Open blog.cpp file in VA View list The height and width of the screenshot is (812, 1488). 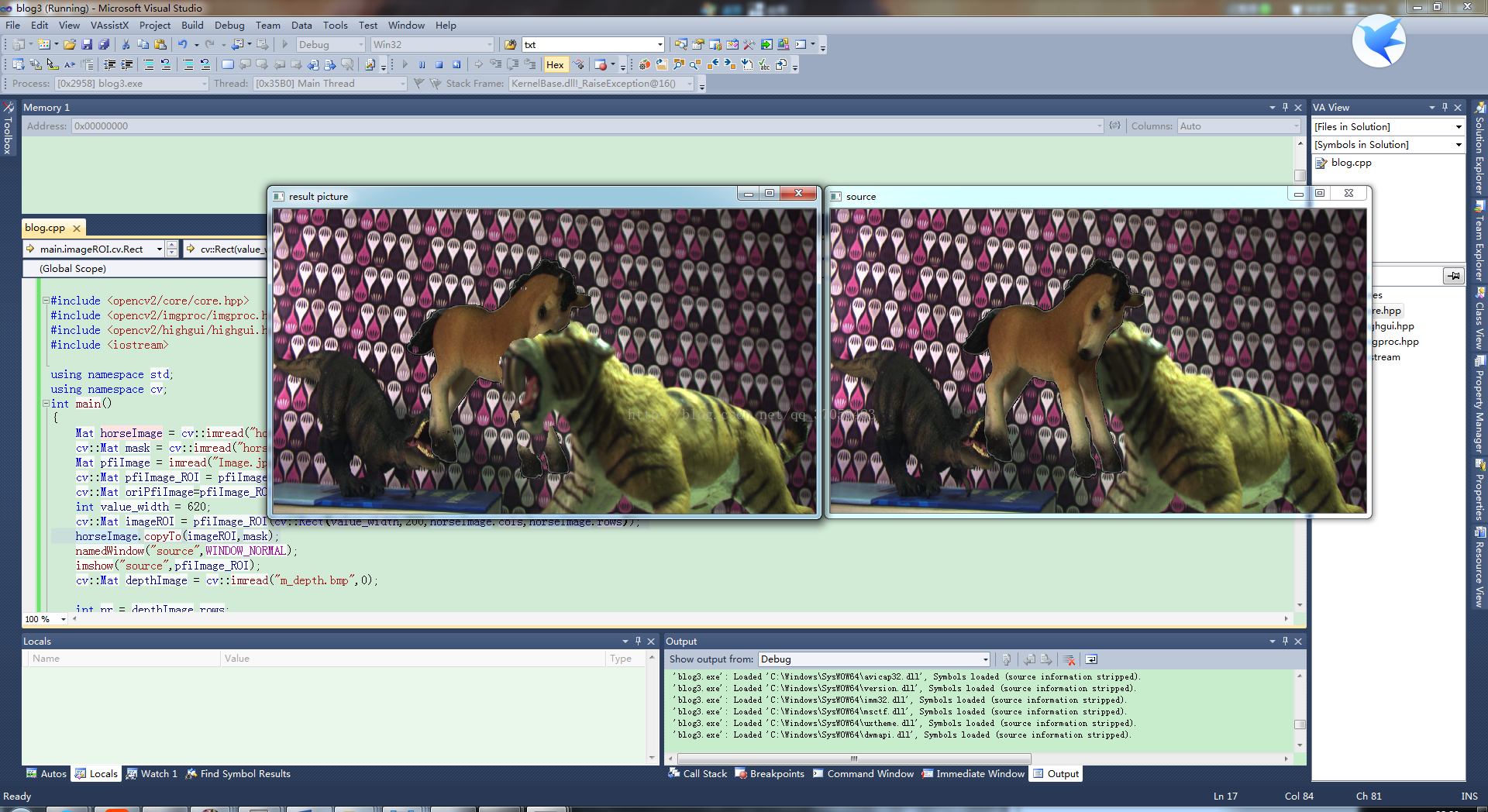point(1351,163)
